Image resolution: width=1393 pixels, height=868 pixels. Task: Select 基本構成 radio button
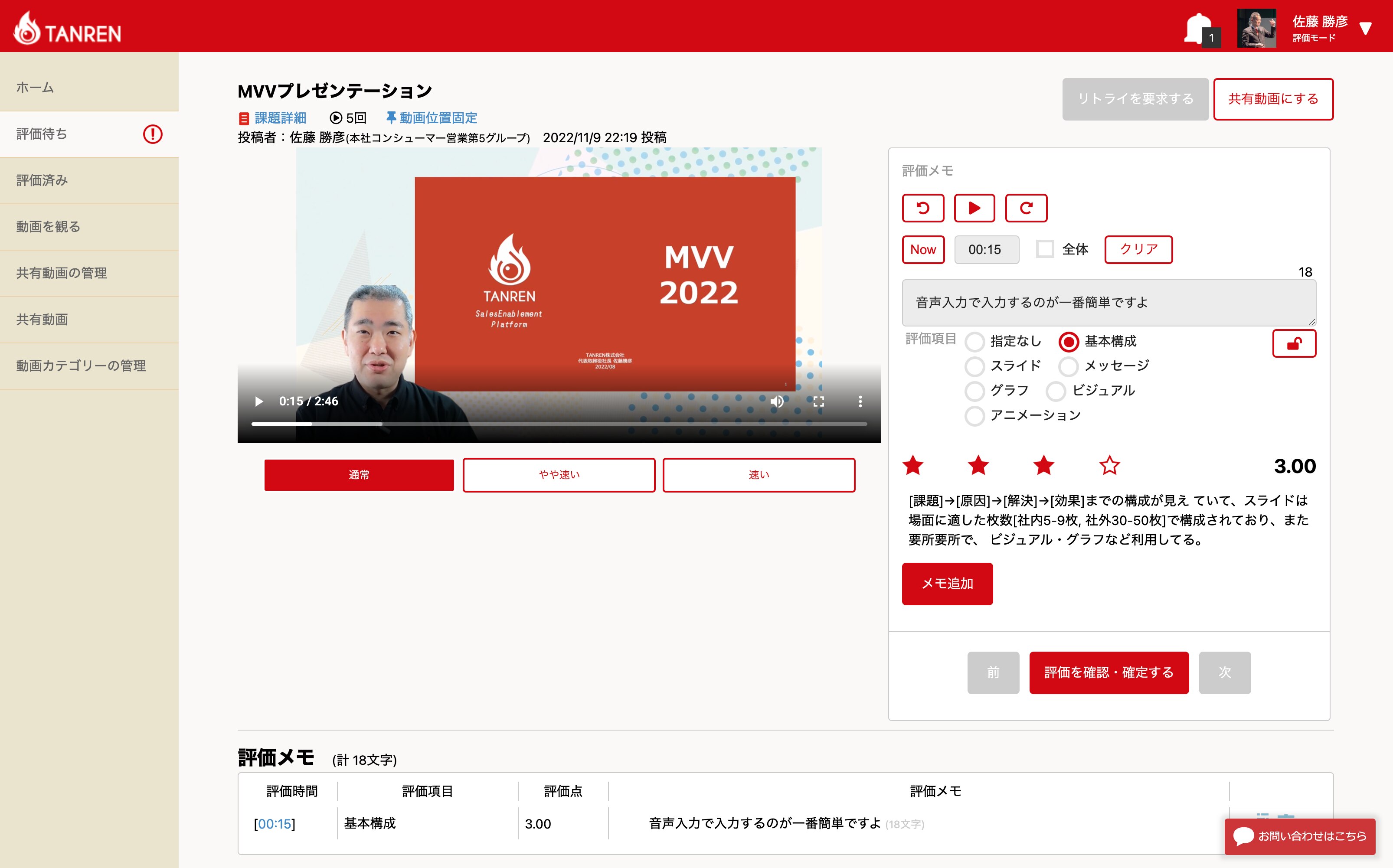pos(1068,342)
